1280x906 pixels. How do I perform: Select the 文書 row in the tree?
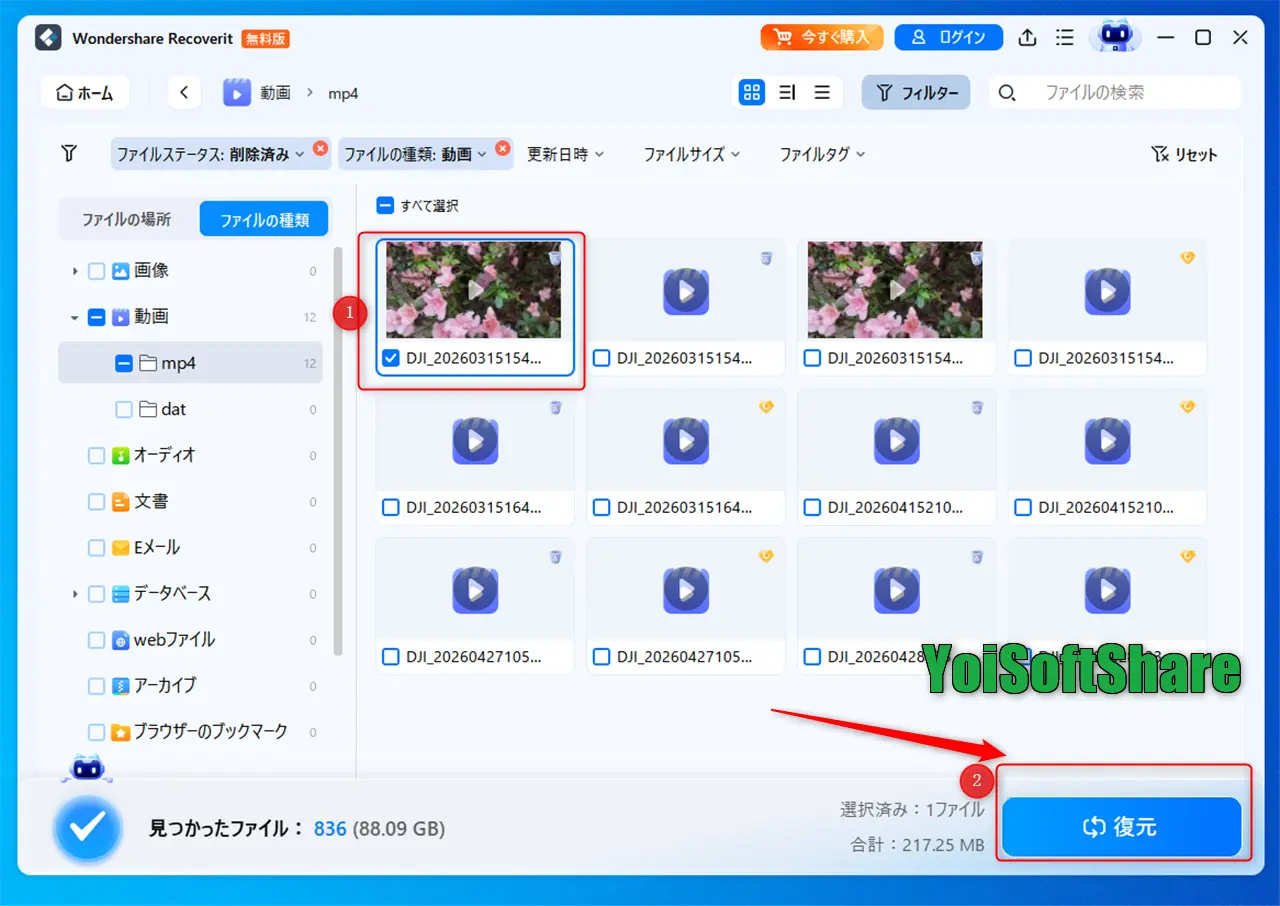click(x=190, y=501)
